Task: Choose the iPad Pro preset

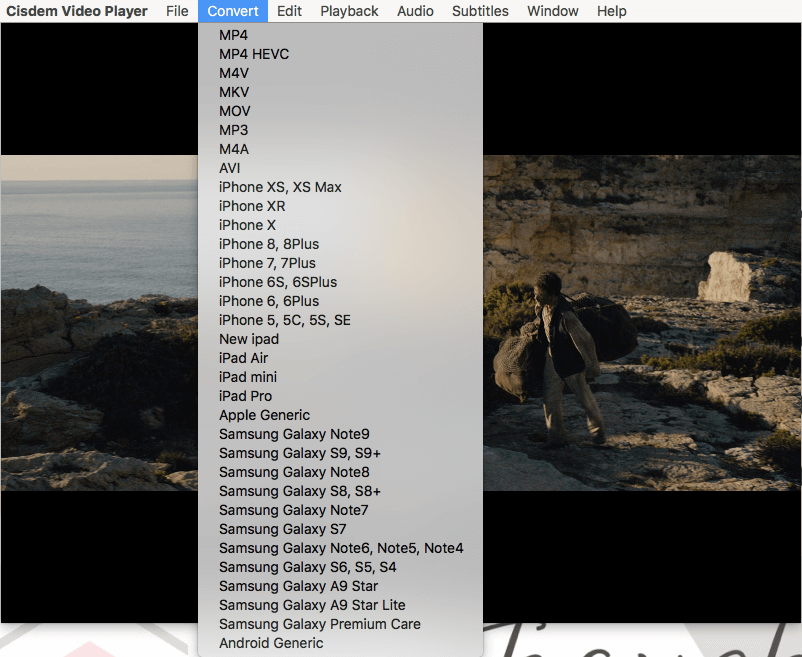Action: point(340,396)
